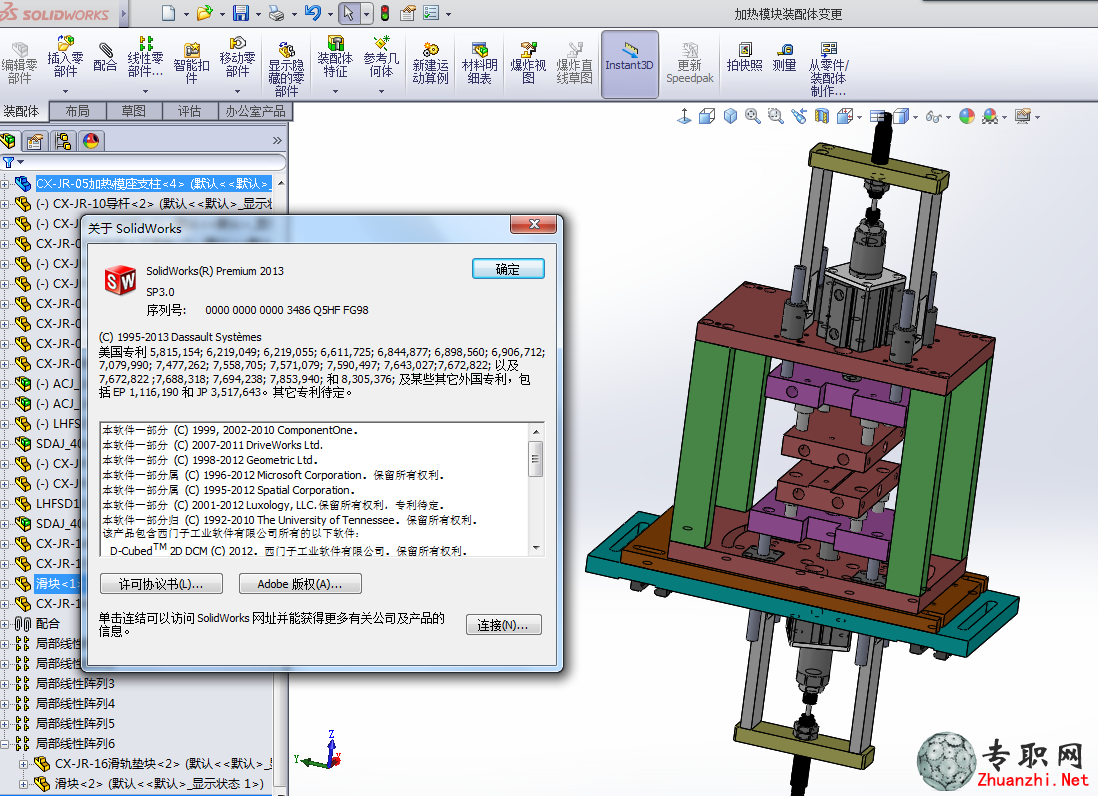Click 插入零部件 (Insert Components)
Viewport: 1098px width, 796px height.
[x=65, y=57]
